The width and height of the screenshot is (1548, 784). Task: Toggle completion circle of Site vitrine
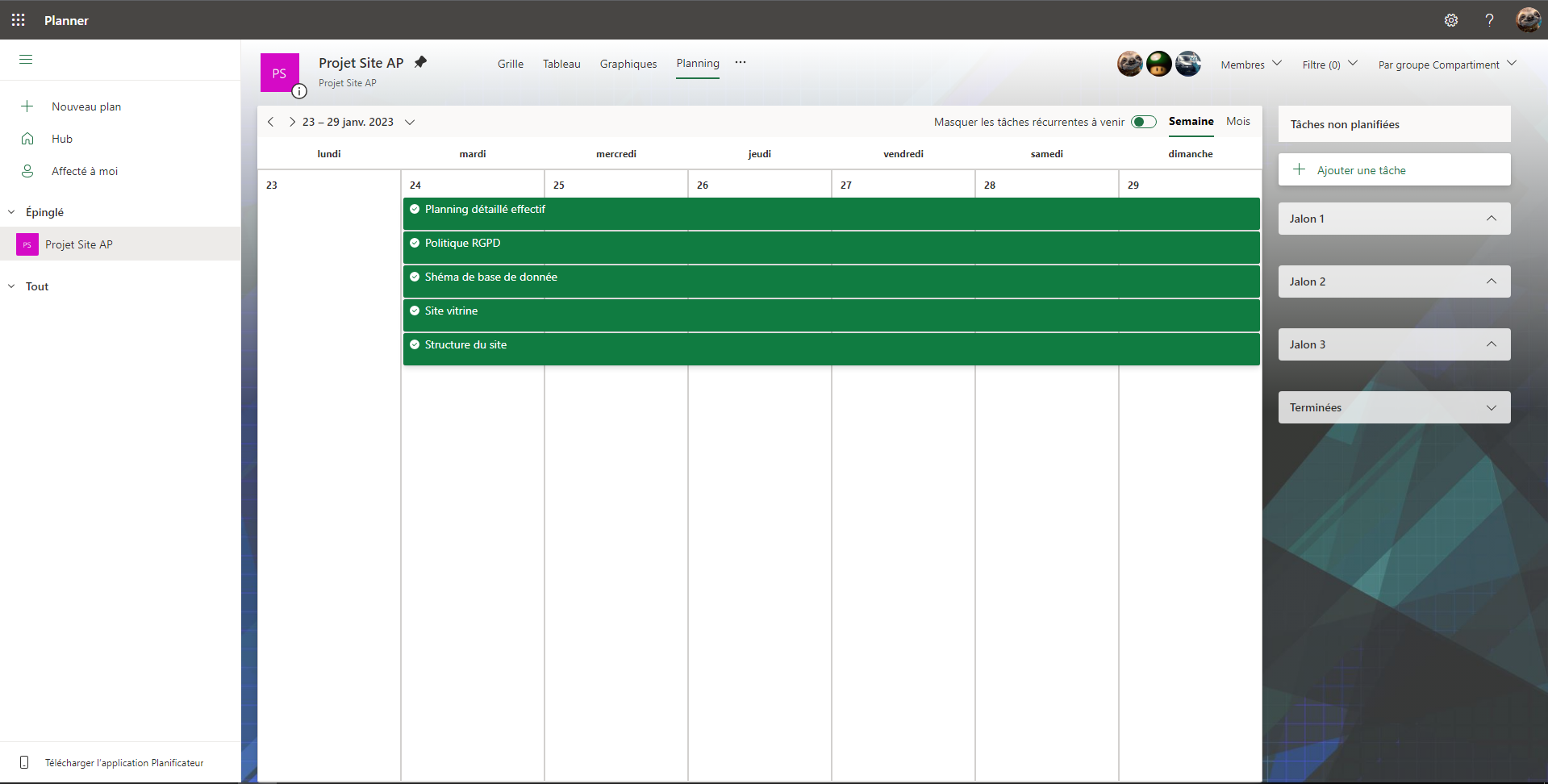[415, 311]
